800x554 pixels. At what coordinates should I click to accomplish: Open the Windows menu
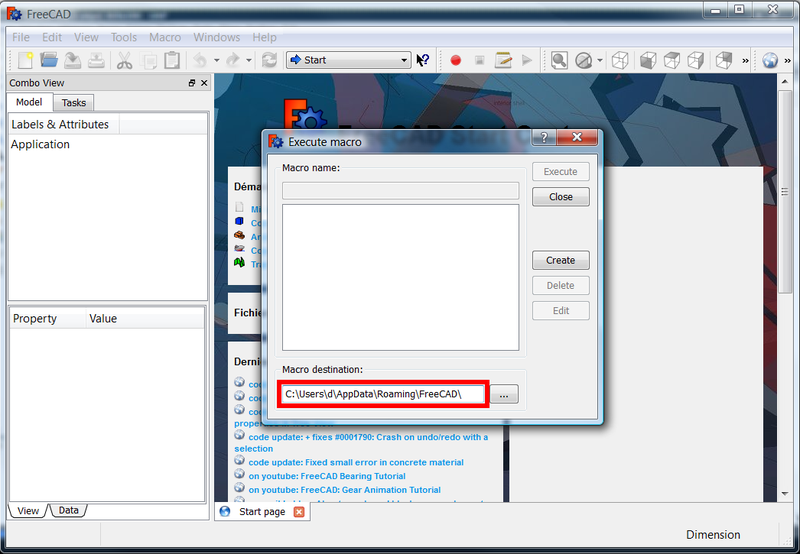(x=217, y=37)
